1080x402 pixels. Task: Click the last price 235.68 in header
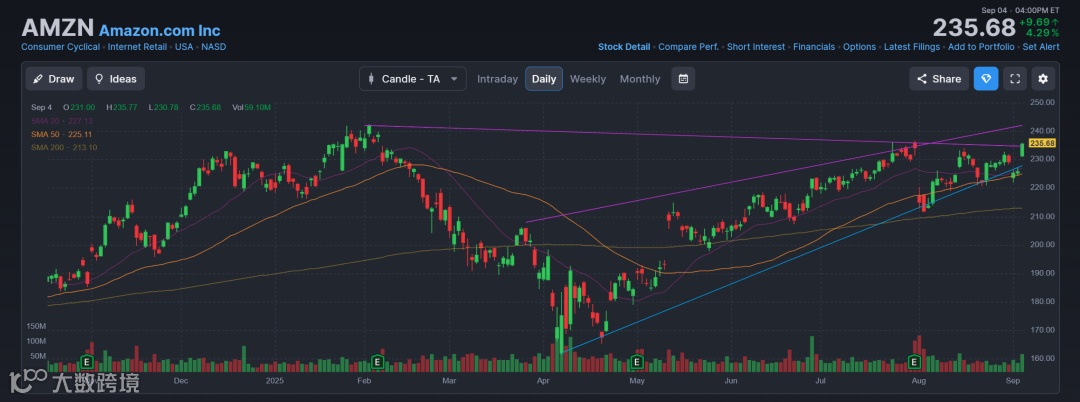point(974,28)
